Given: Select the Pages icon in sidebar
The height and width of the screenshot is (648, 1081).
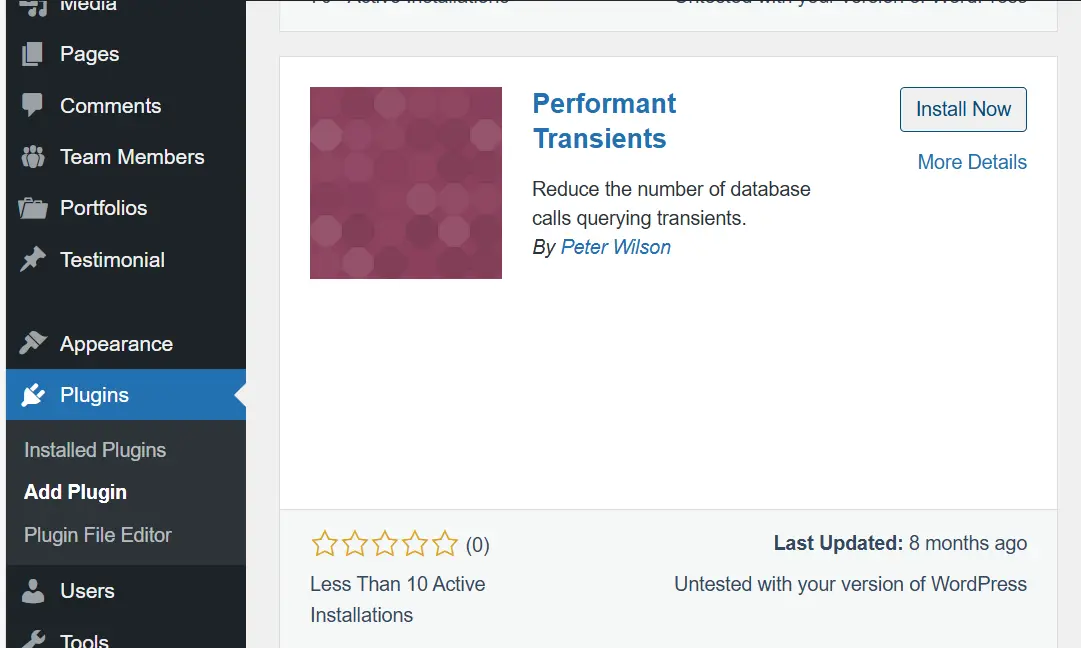Looking at the screenshot, I should 30,54.
